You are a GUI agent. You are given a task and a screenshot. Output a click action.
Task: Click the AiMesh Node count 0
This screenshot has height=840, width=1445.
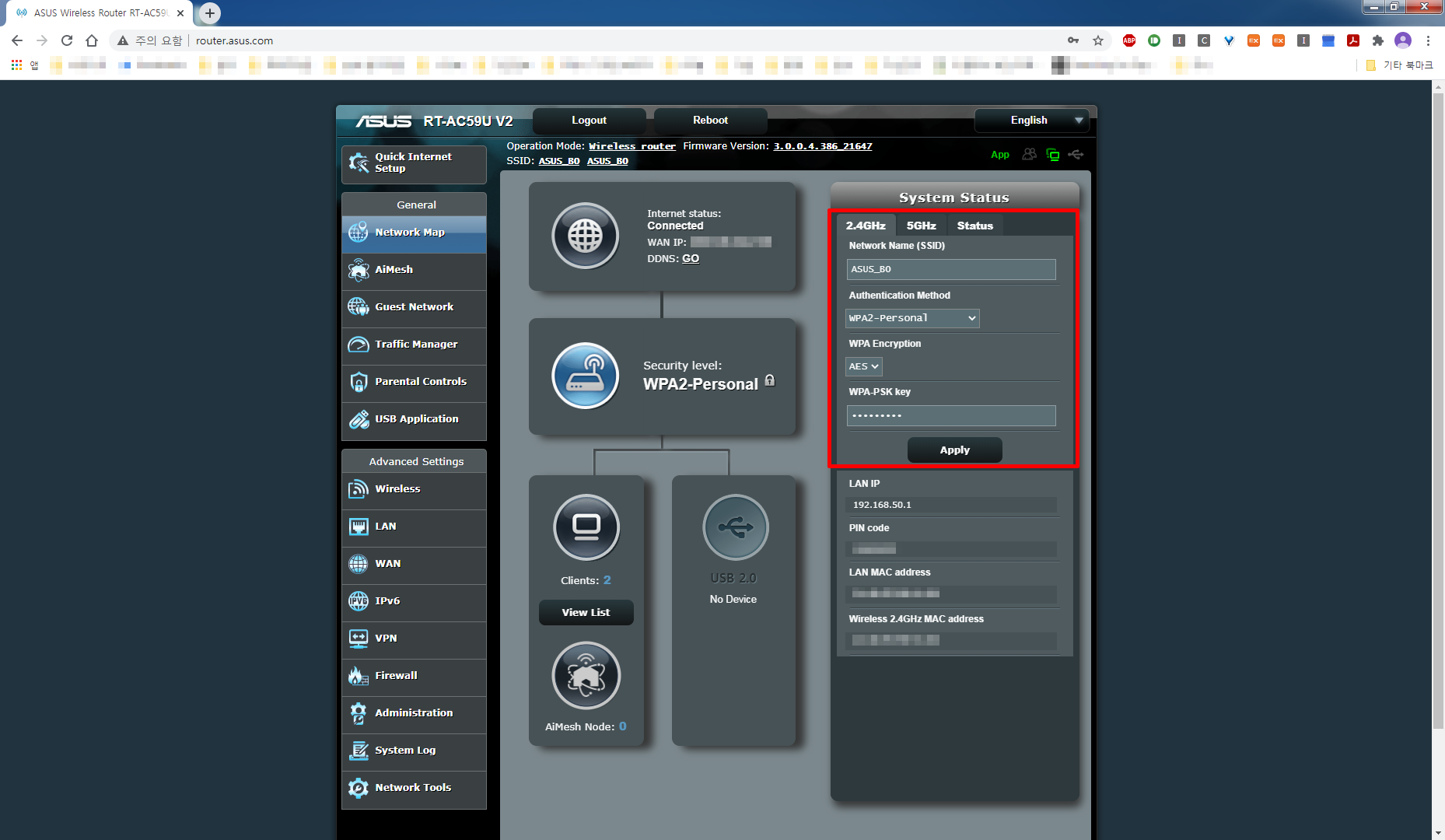(622, 726)
